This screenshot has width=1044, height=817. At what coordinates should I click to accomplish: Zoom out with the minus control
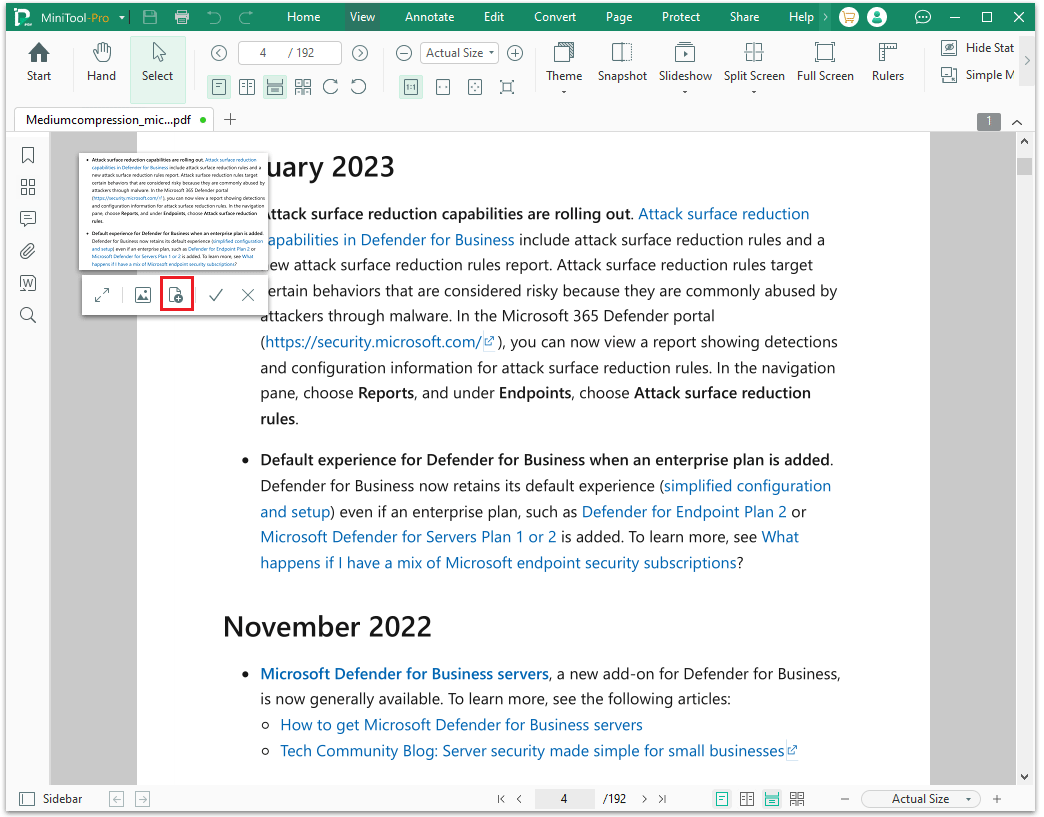(404, 52)
